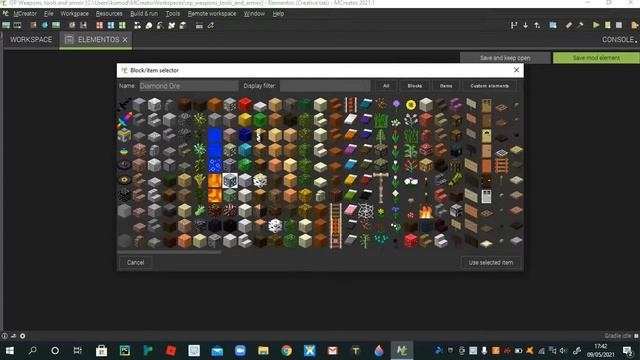Click the horizontal scrollbar under the grid
The height and width of the screenshot is (360, 640).
pyautogui.click(x=169, y=252)
